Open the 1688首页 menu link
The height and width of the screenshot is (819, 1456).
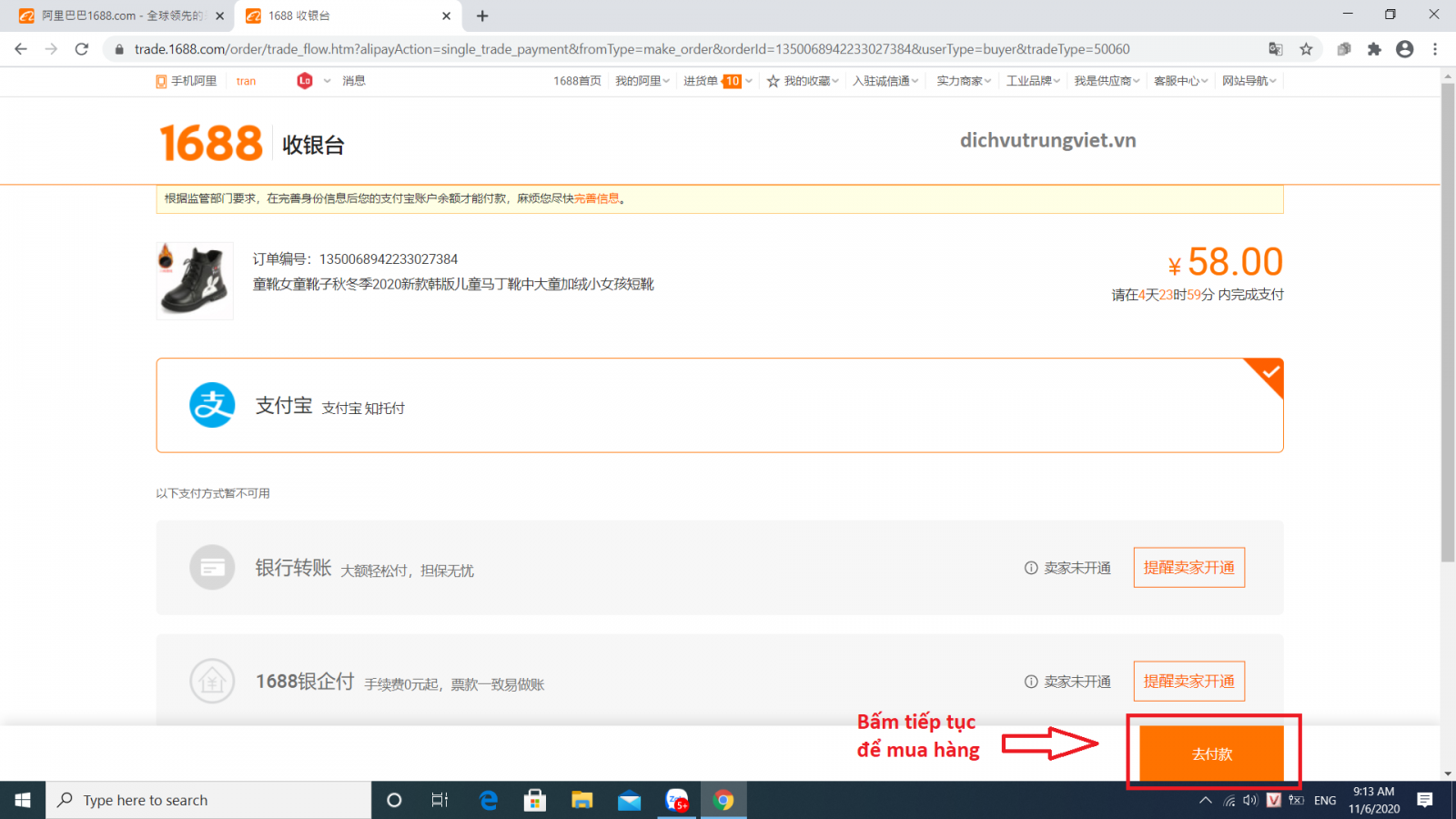tap(577, 81)
